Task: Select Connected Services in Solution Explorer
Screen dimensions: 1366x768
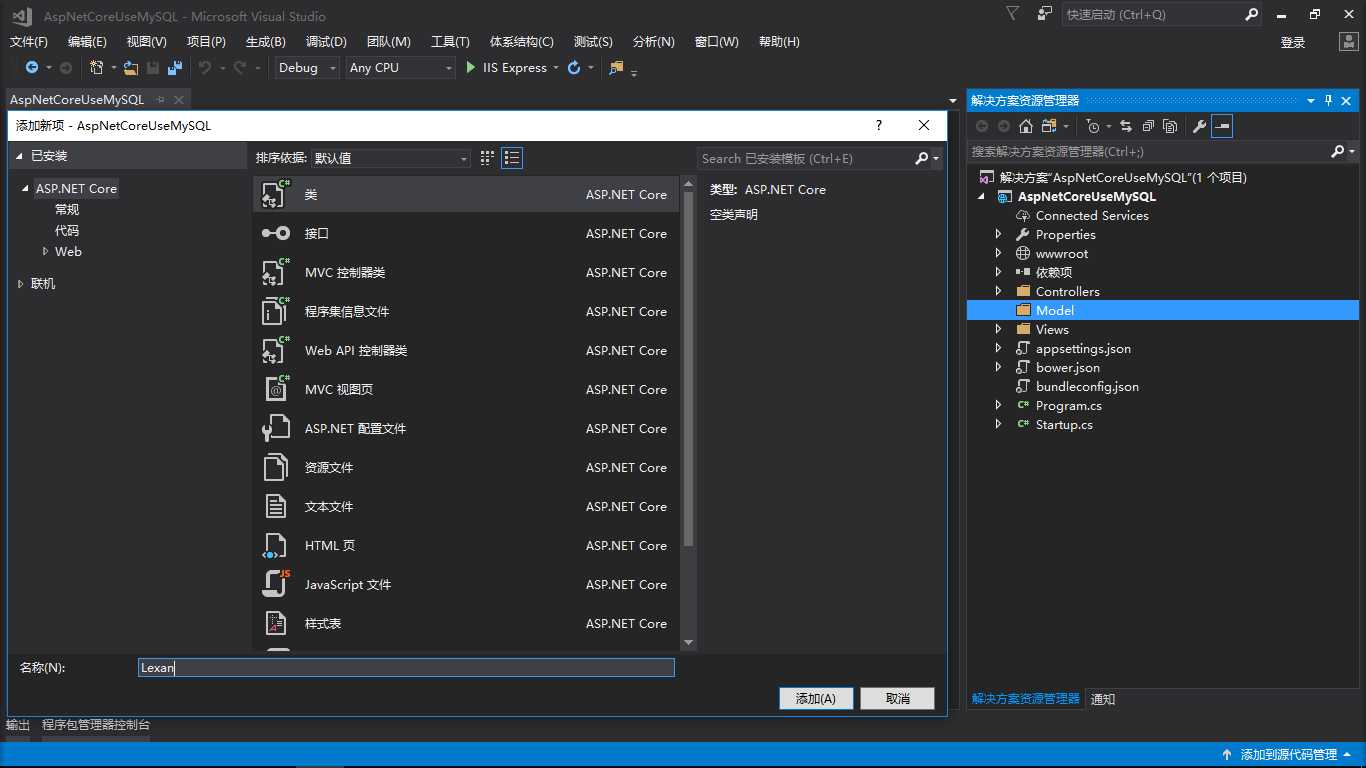Action: [1092, 215]
